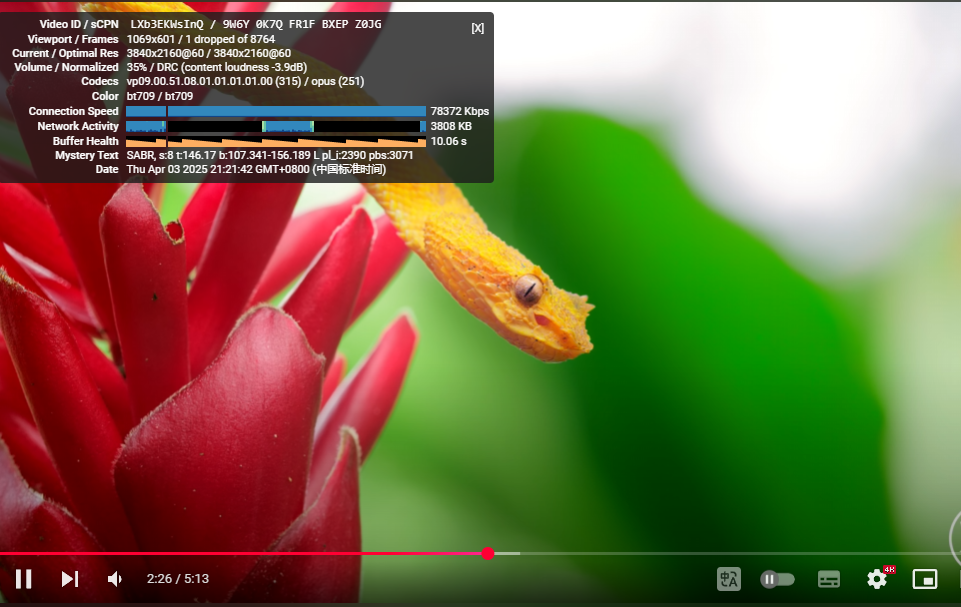Click the 2:26 / 5:13 time display
The image size is (961, 607).
[178, 579]
